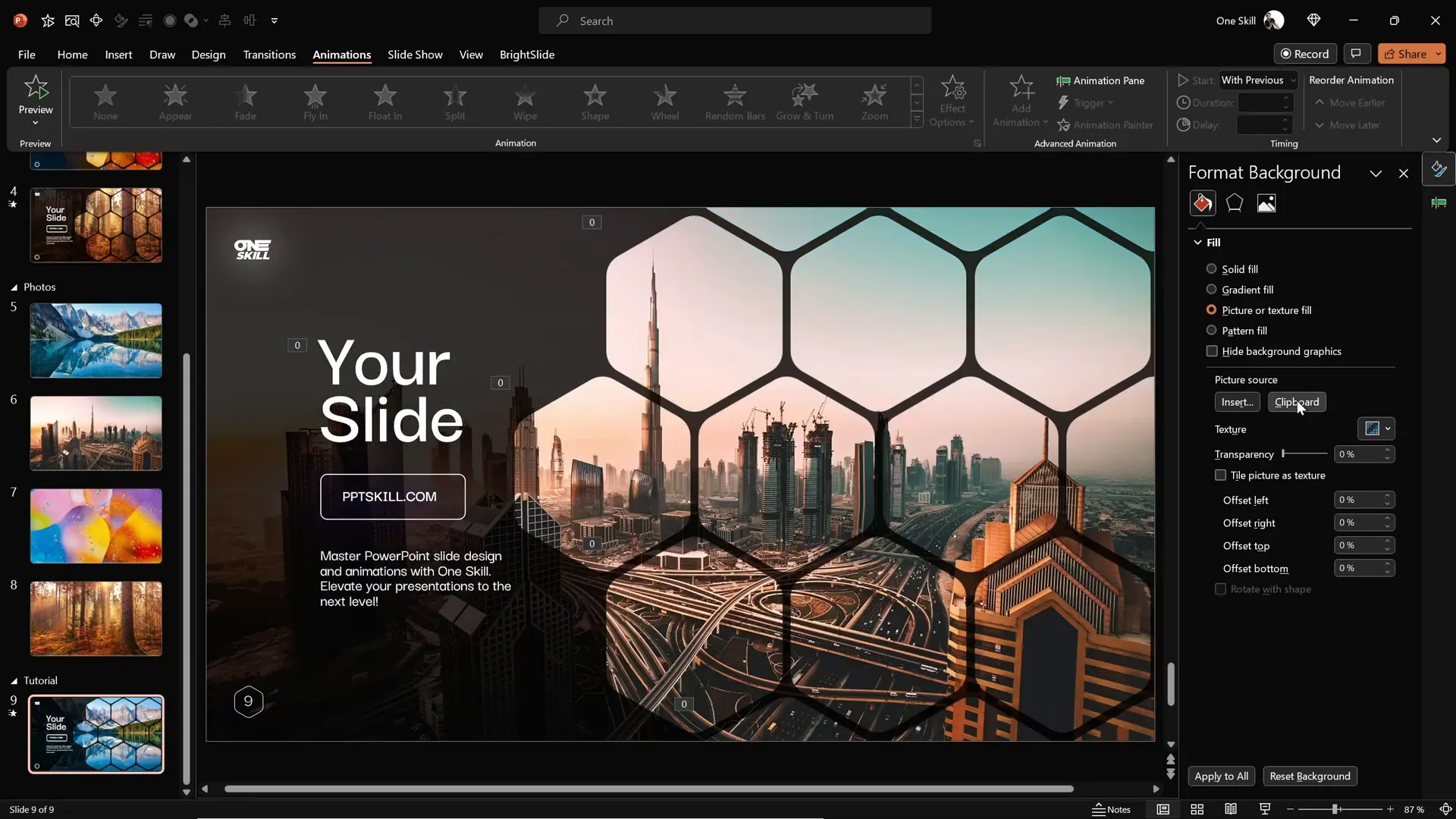Image resolution: width=1456 pixels, height=819 pixels.
Task: Open the Start timing dropdown
Action: (1291, 80)
